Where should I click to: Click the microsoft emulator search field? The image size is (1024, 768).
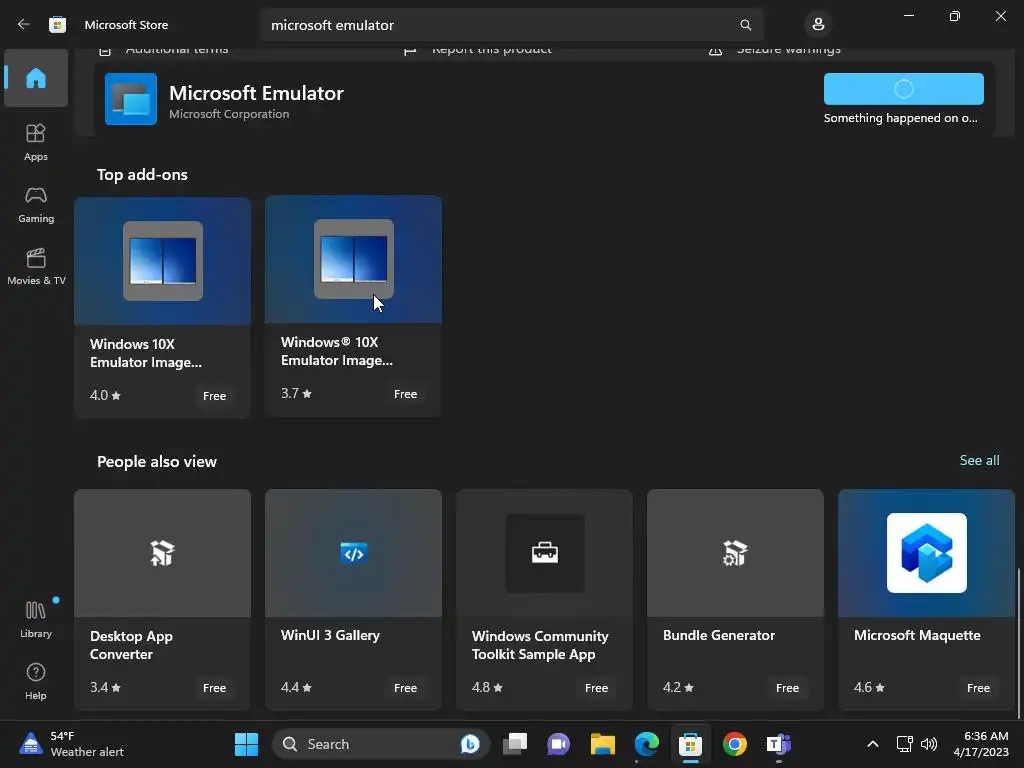[x=511, y=25]
